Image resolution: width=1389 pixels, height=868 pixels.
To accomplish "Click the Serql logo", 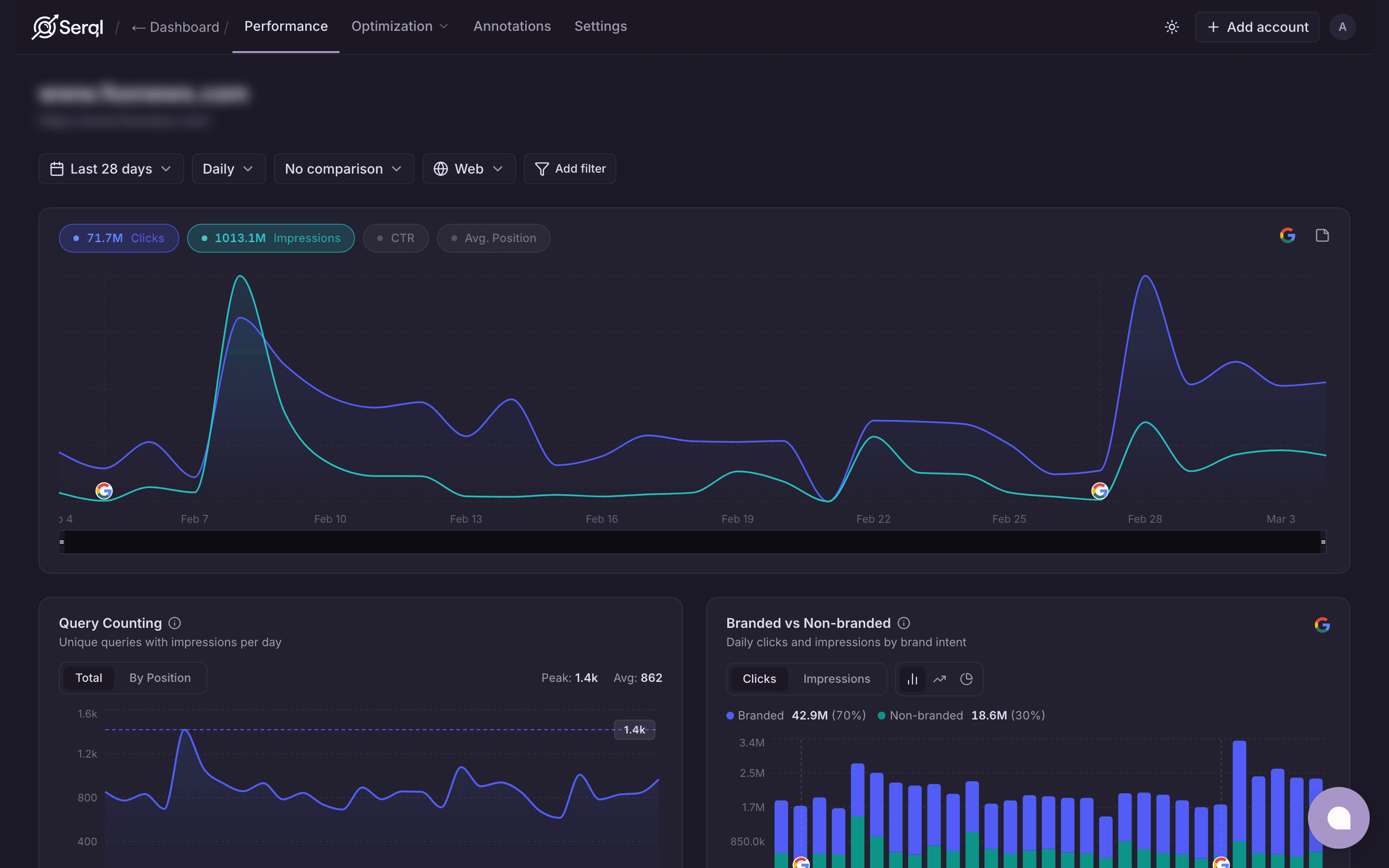I will 67,27.
